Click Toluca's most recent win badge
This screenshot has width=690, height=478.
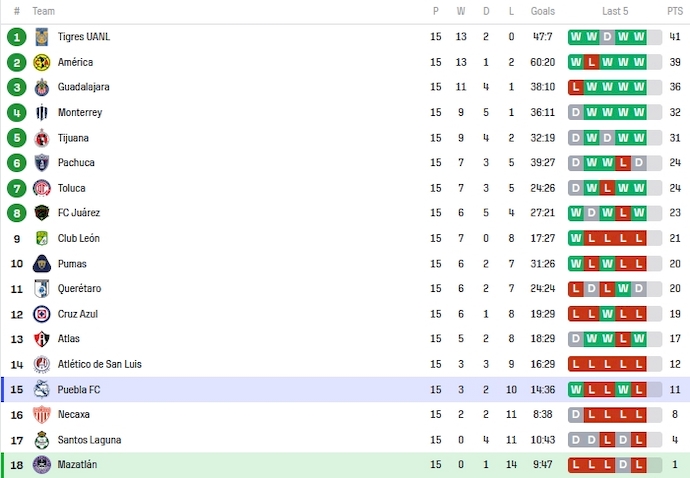[x=639, y=188]
